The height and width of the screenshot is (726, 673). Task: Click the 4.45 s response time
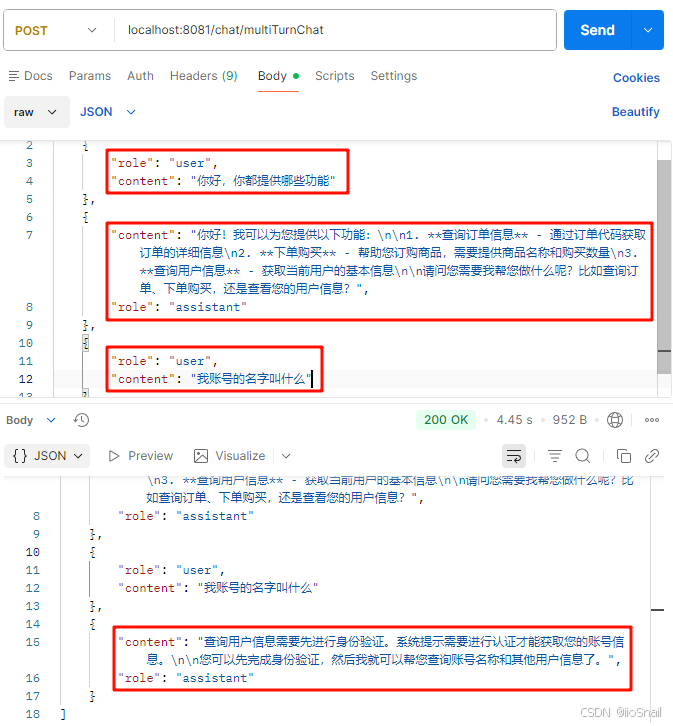click(514, 420)
